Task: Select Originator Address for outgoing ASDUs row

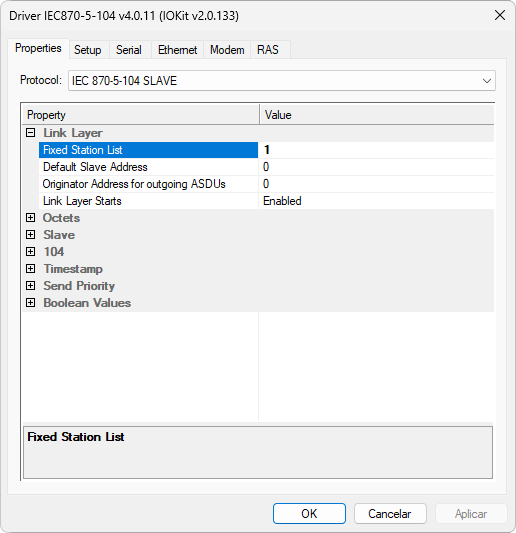Action: click(x=149, y=184)
